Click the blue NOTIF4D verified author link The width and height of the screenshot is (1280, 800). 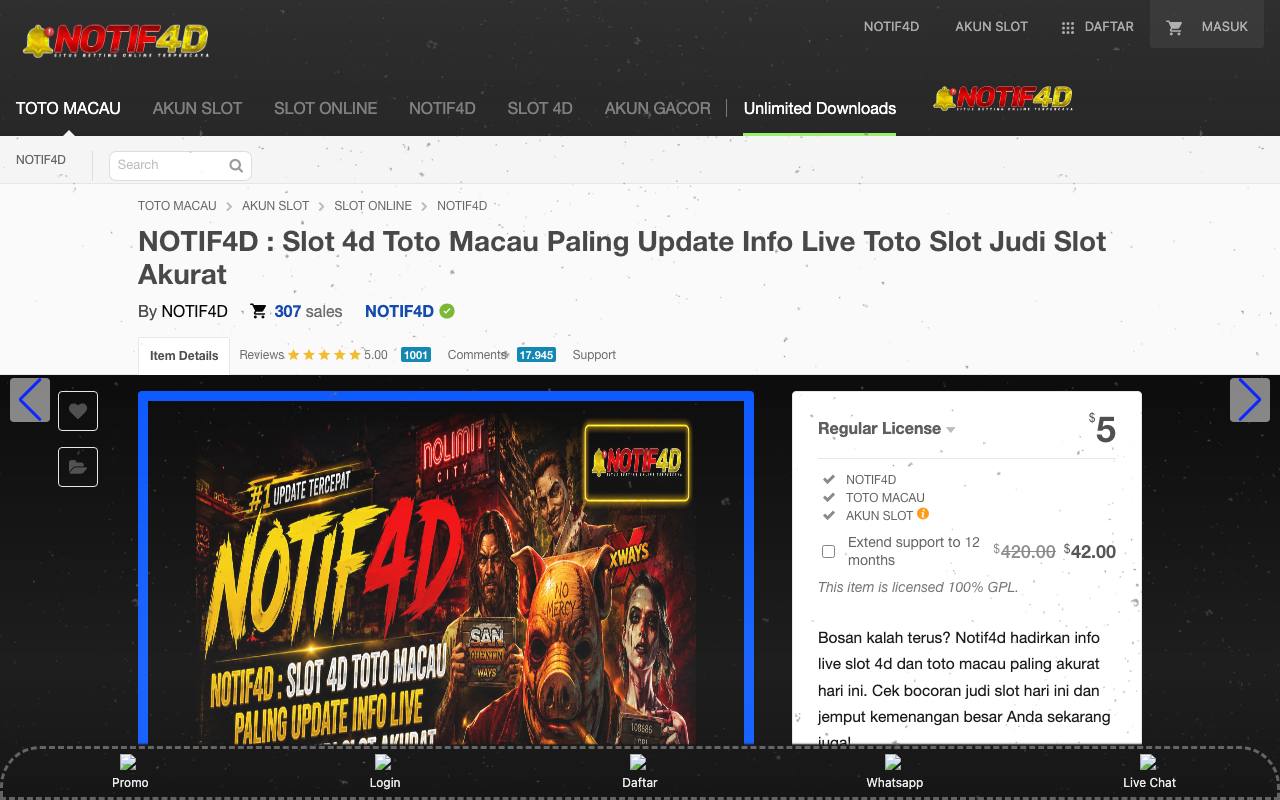(x=399, y=311)
